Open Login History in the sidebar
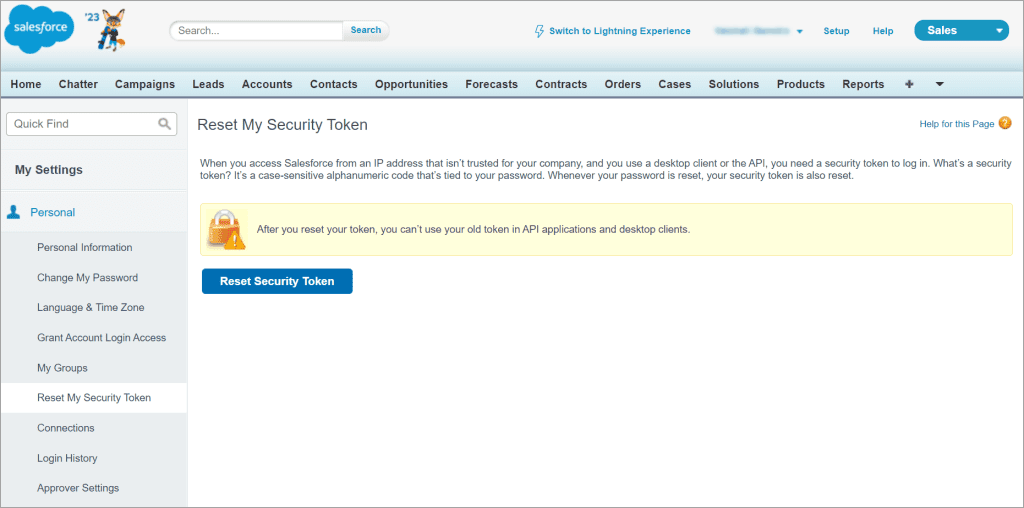 67,458
